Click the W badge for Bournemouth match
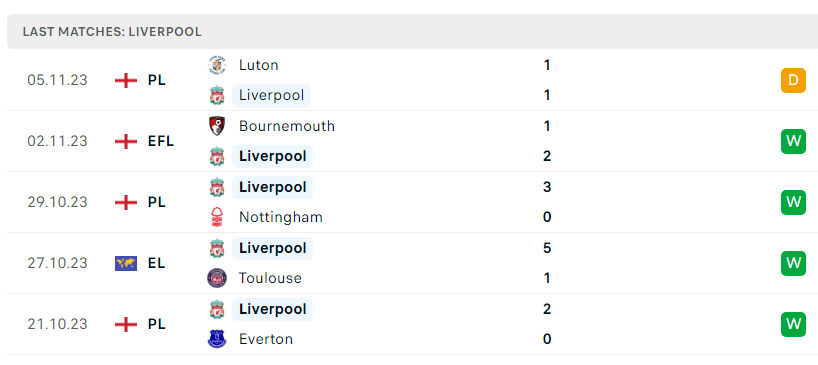Image resolution: width=818 pixels, height=365 pixels. pos(793,141)
